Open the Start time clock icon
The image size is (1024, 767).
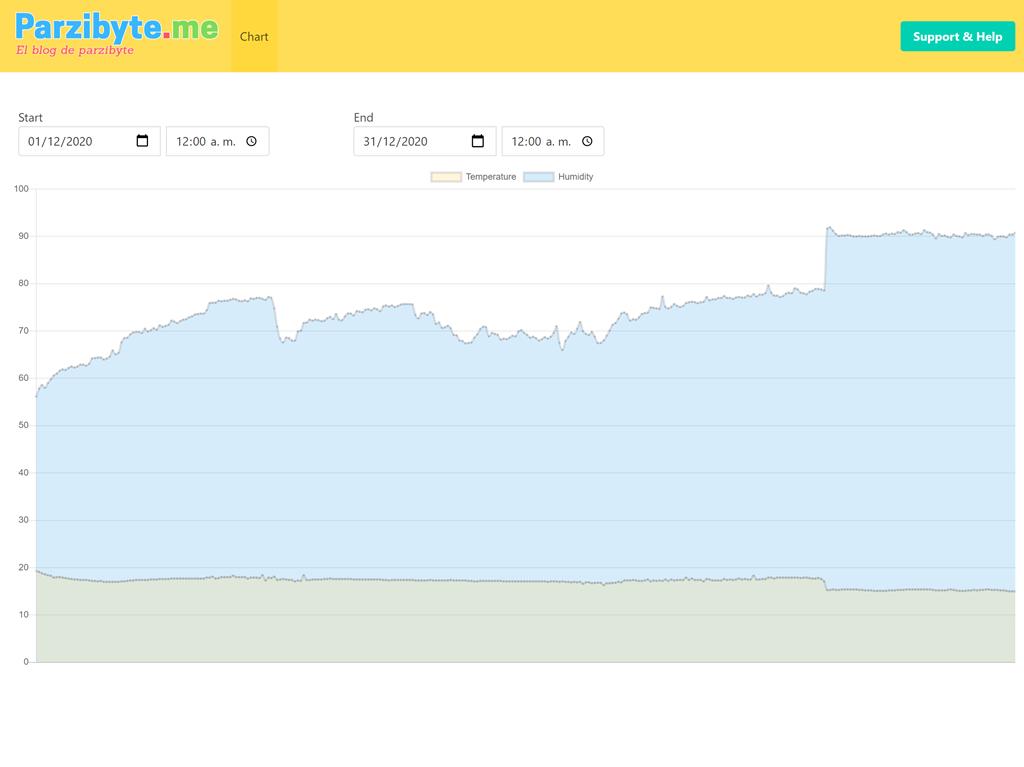[x=251, y=141]
